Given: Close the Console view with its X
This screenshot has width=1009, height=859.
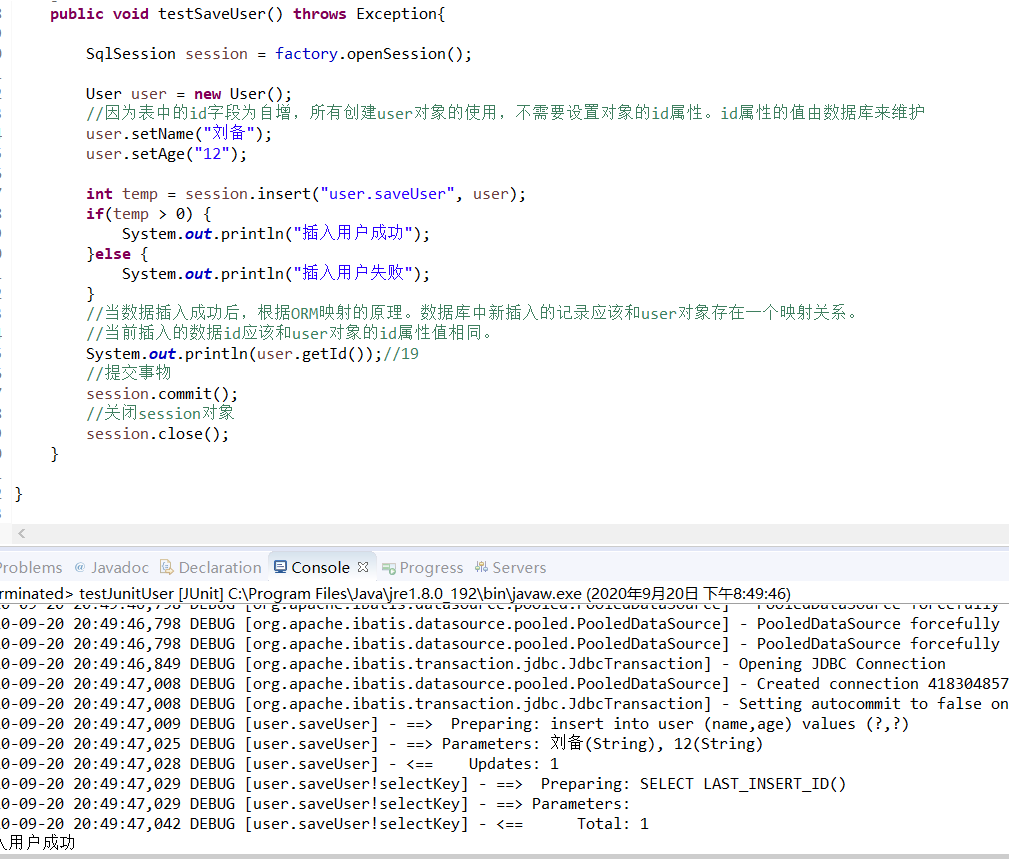Looking at the screenshot, I should click(x=363, y=567).
